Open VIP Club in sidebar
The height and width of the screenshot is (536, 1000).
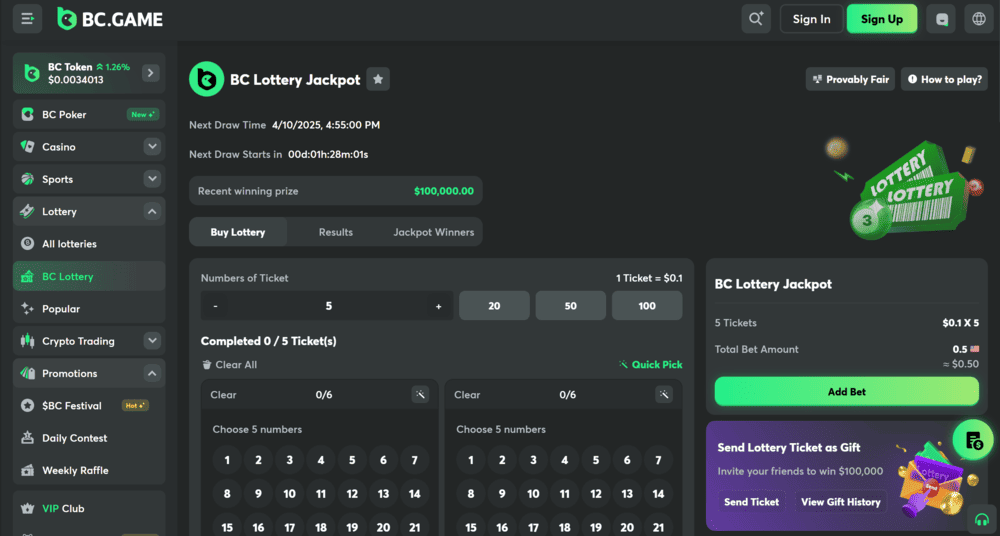[89, 509]
